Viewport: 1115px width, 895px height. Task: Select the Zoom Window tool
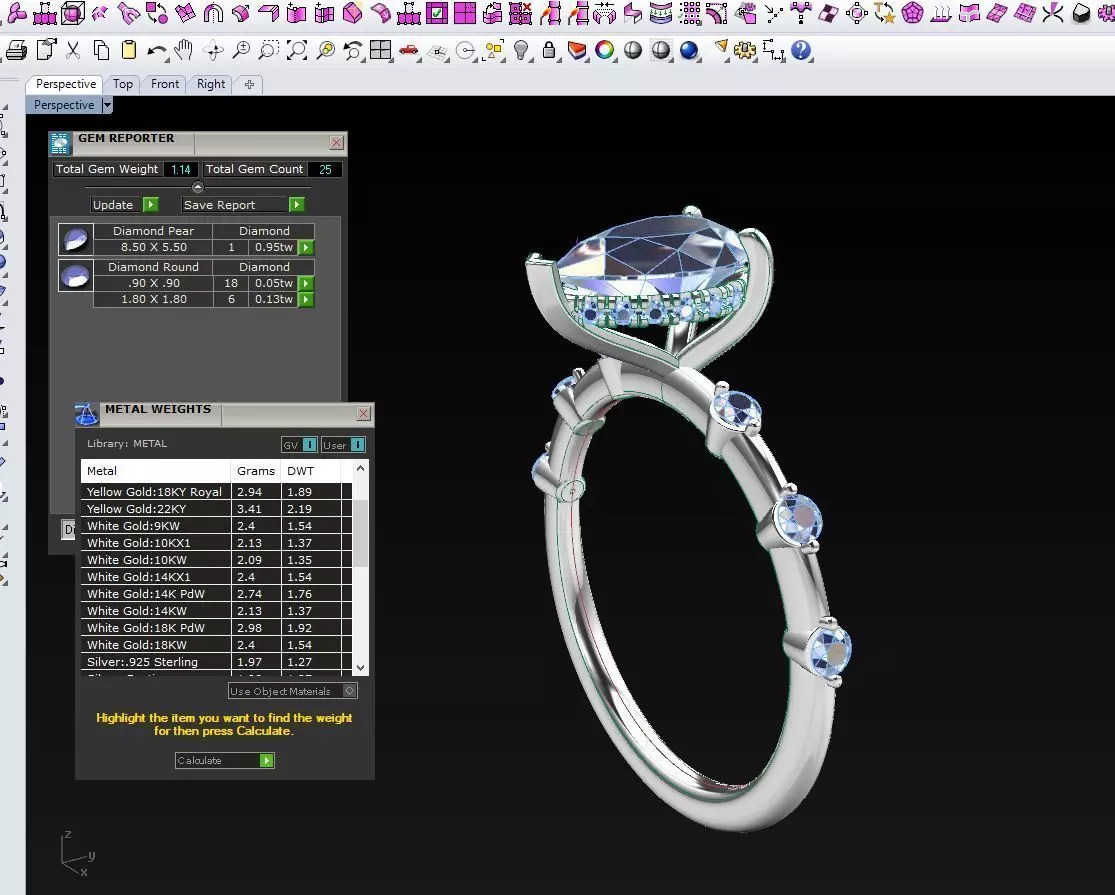point(269,50)
